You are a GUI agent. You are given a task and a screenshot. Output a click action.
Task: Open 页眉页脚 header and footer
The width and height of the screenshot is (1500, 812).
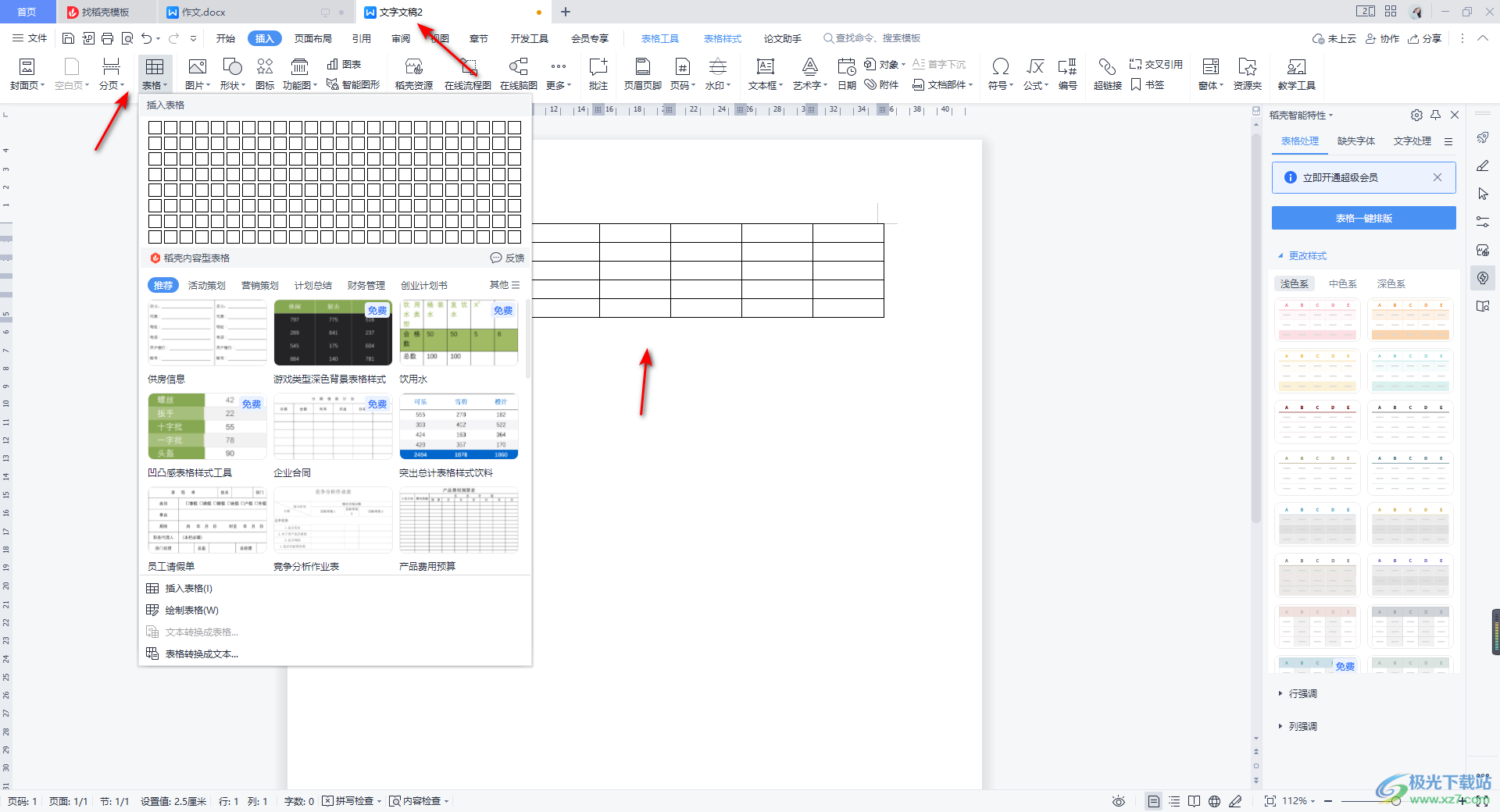[643, 75]
